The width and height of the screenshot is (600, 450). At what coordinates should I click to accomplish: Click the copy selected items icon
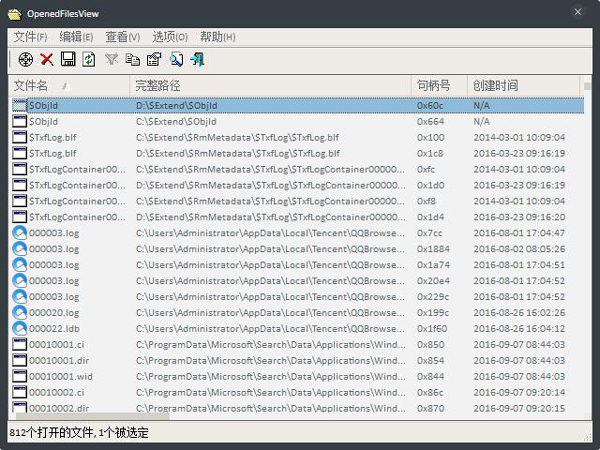pyautogui.click(x=132, y=59)
